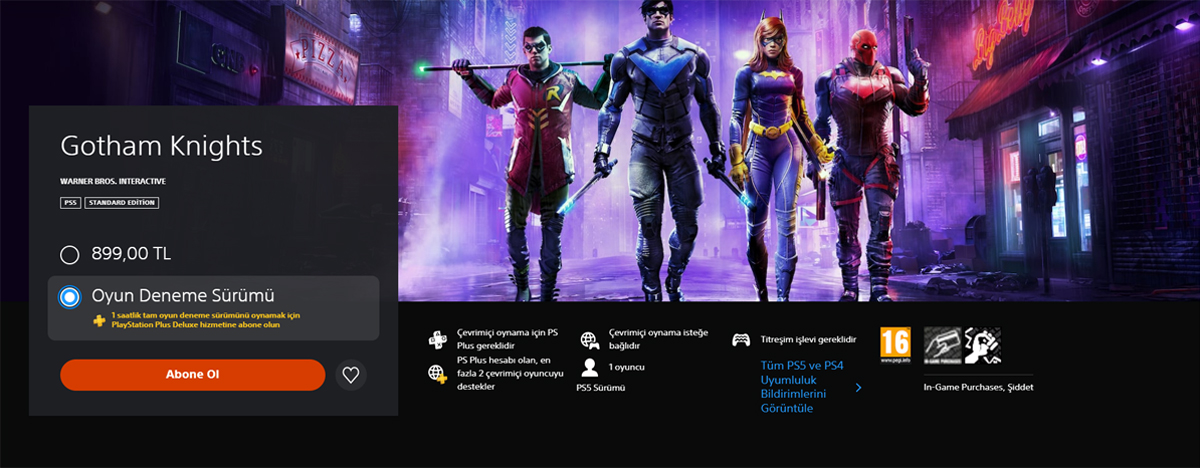
Task: Click the STANDARD EDITION tag
Action: click(x=122, y=202)
